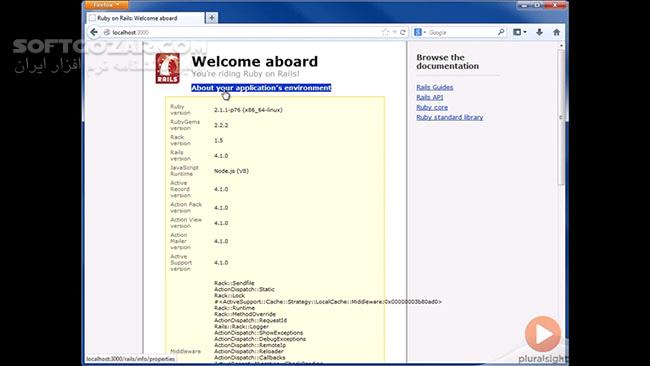Screen dimensions: 650x366
Task: Open the URL history dropdown arrow
Action: [394, 32]
